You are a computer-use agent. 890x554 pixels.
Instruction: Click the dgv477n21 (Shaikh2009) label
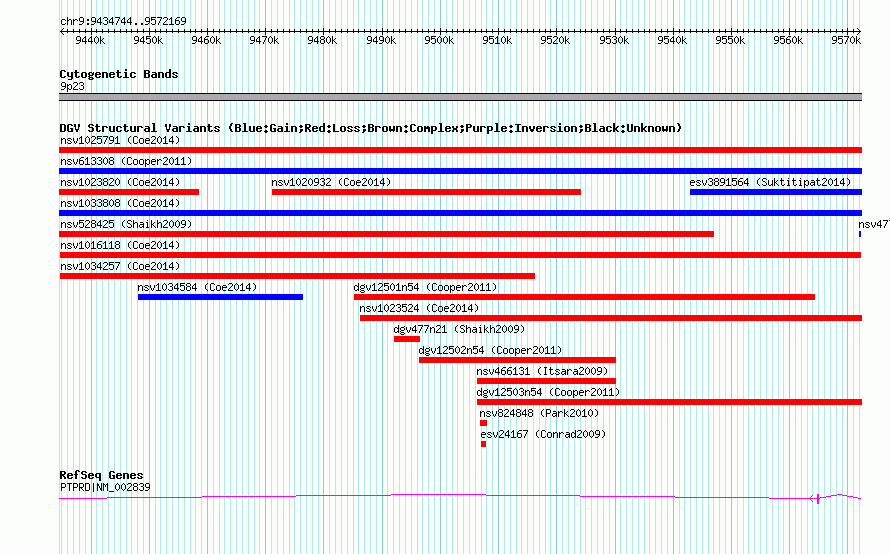click(459, 329)
